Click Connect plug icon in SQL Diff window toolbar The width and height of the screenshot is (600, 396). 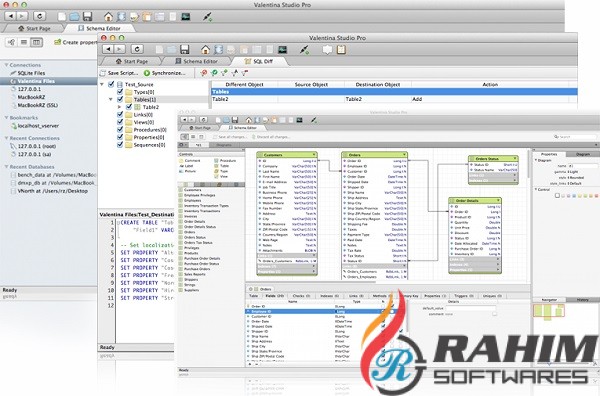point(304,49)
